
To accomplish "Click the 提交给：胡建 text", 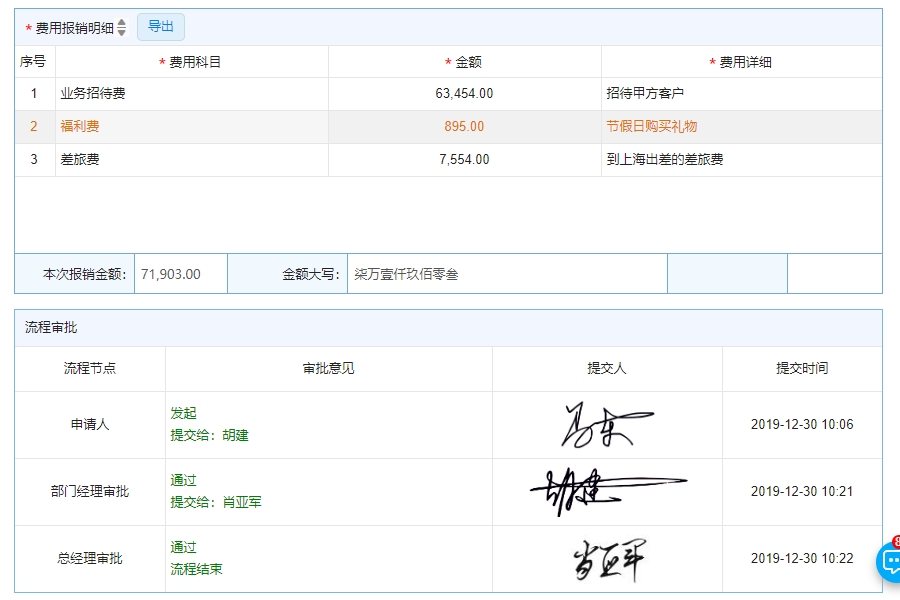I will point(210,436).
